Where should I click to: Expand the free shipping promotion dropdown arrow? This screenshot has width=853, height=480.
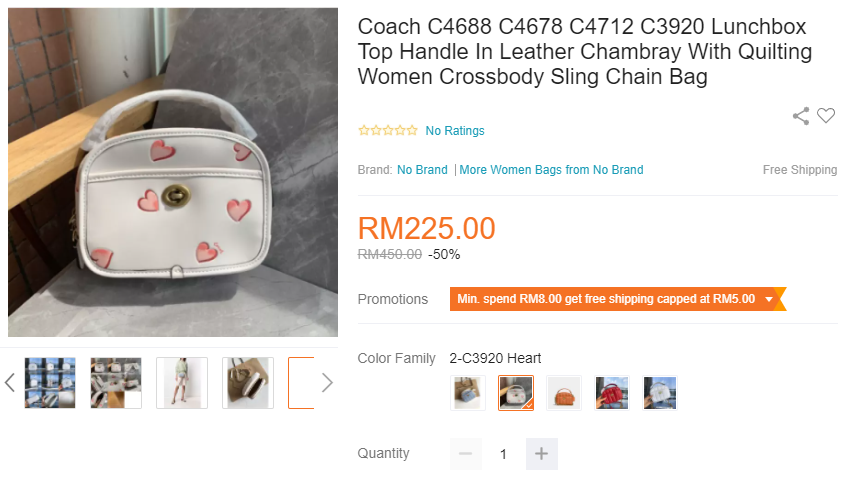769,299
